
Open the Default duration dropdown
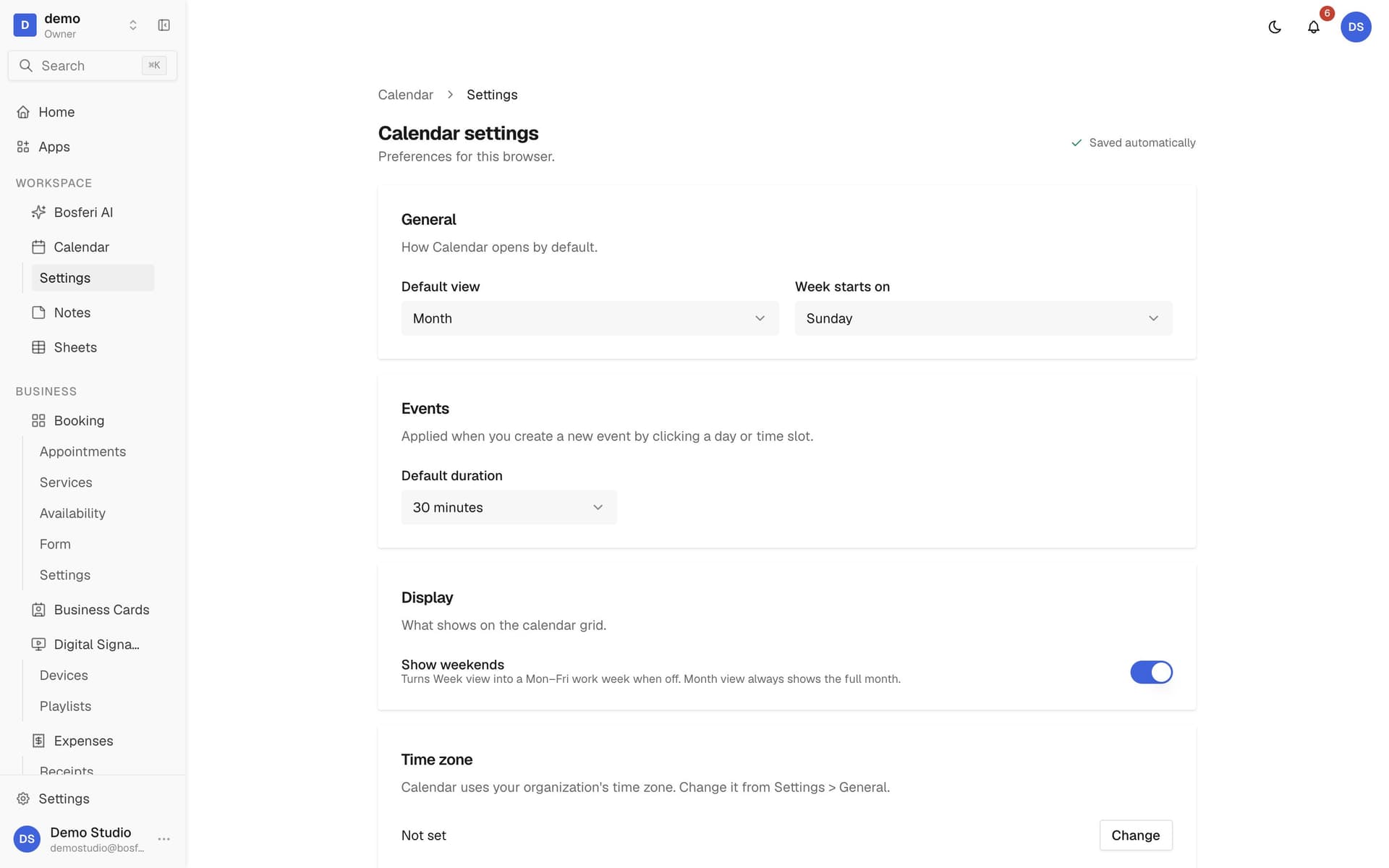[x=509, y=507]
